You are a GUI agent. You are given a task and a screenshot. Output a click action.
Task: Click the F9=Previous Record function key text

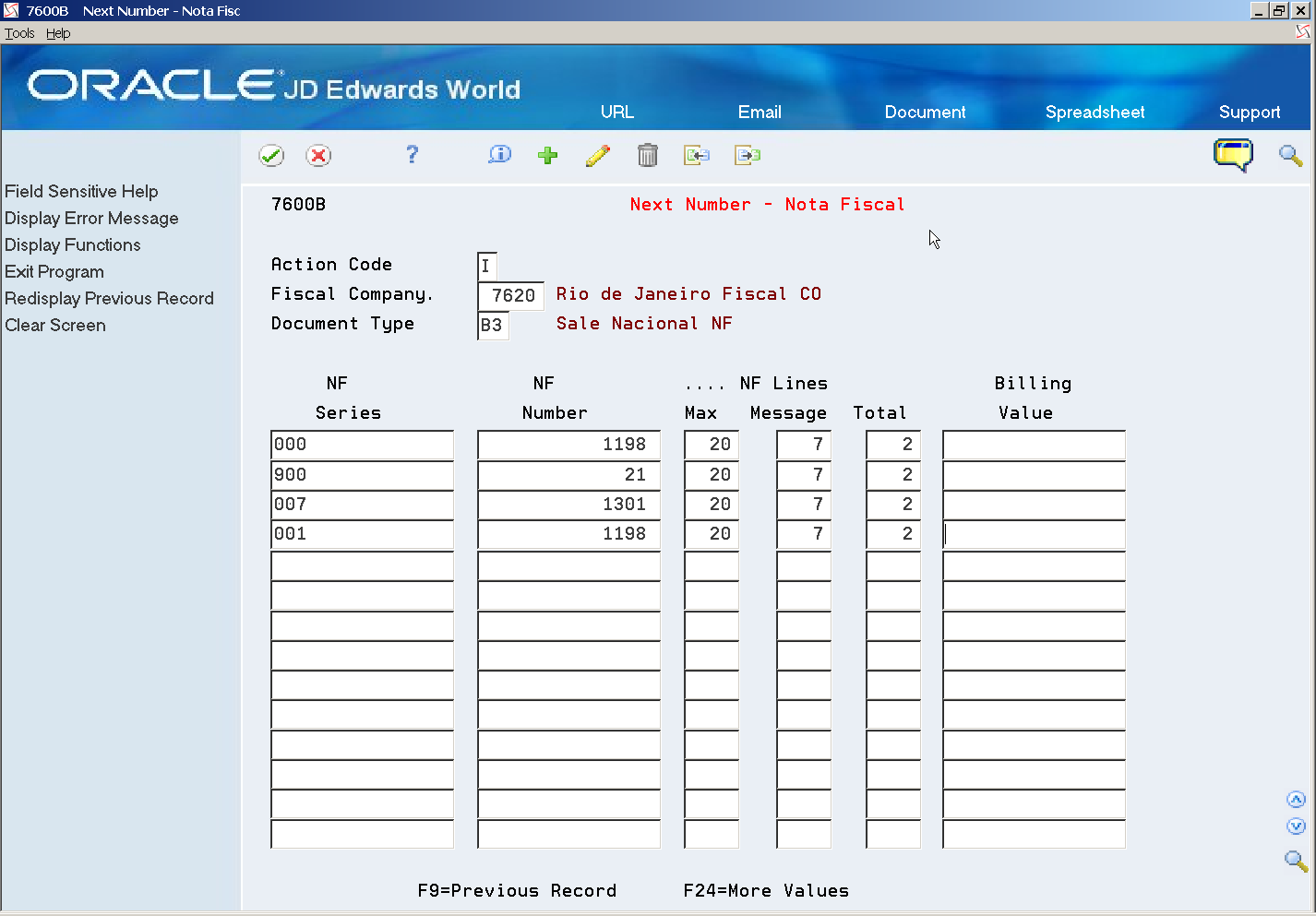click(x=517, y=890)
